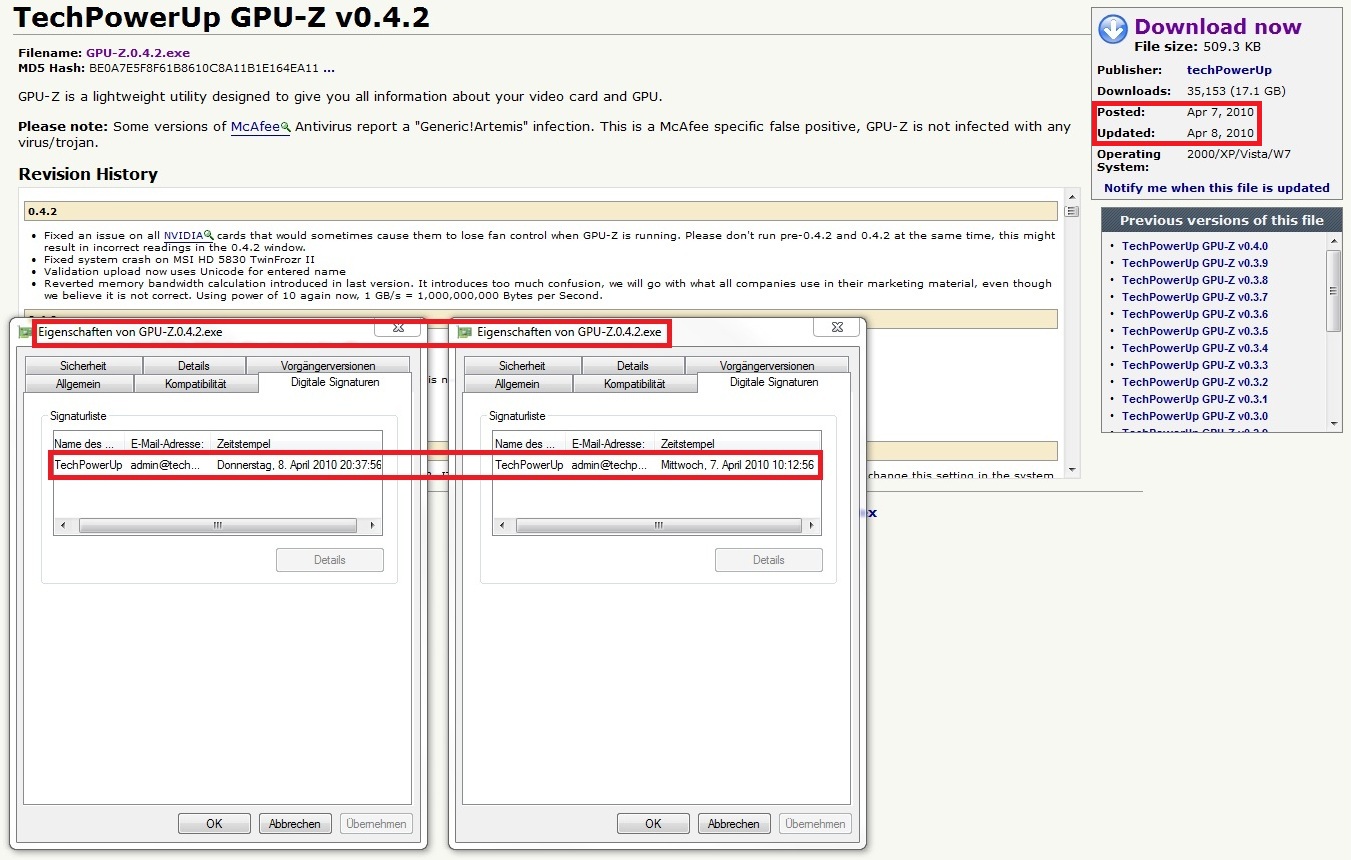
Task: Switch to Details tab in left dialog
Action: 194,366
